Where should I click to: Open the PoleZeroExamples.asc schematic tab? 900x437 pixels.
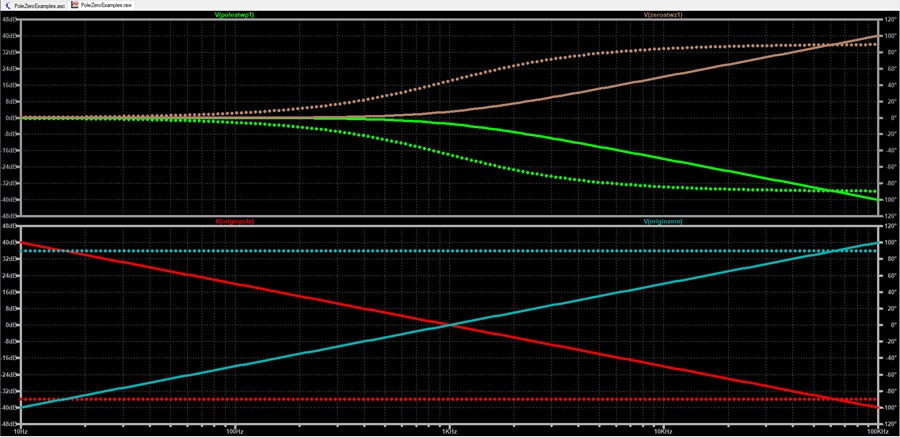click(x=34, y=5)
